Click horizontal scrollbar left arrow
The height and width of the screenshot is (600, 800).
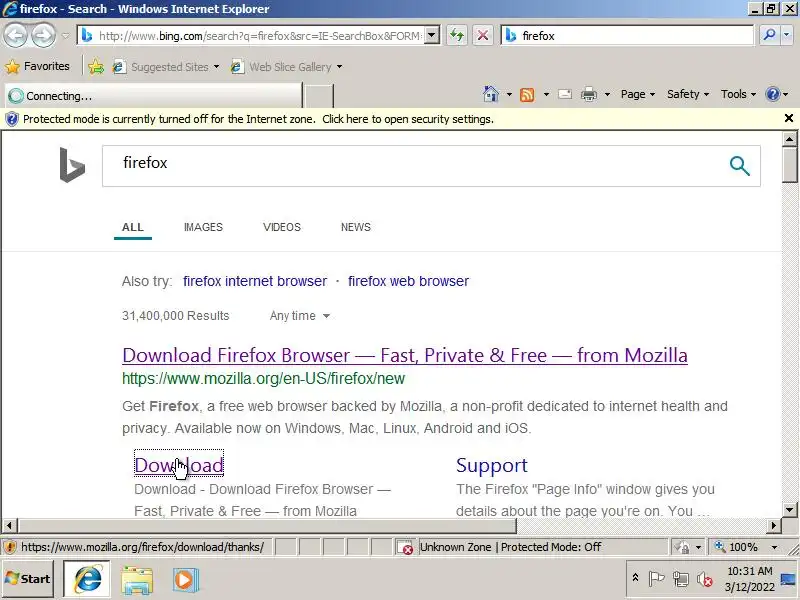point(9,526)
